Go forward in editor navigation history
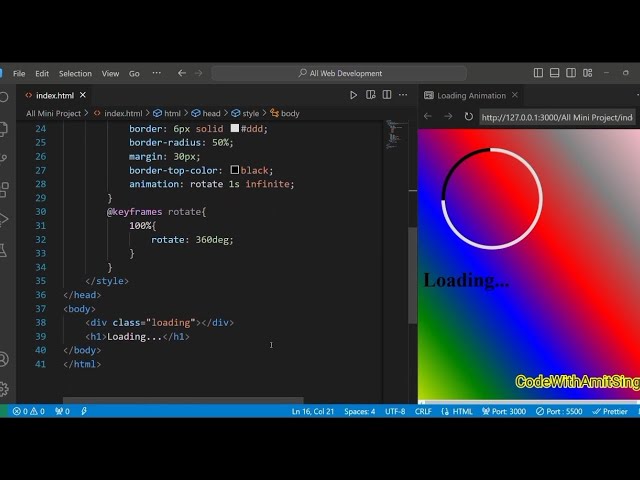 [198, 73]
